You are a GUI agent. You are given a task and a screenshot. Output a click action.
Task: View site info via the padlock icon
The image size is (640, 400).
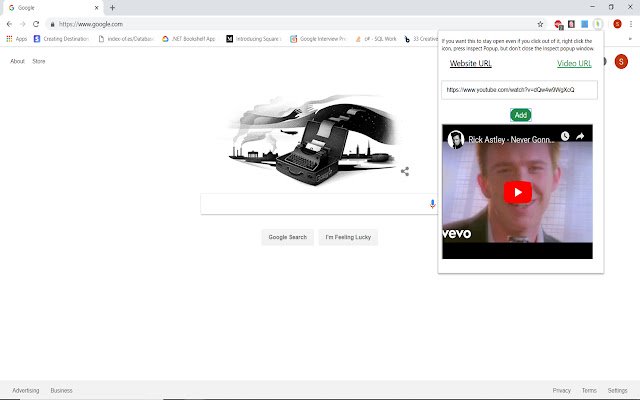pos(52,24)
